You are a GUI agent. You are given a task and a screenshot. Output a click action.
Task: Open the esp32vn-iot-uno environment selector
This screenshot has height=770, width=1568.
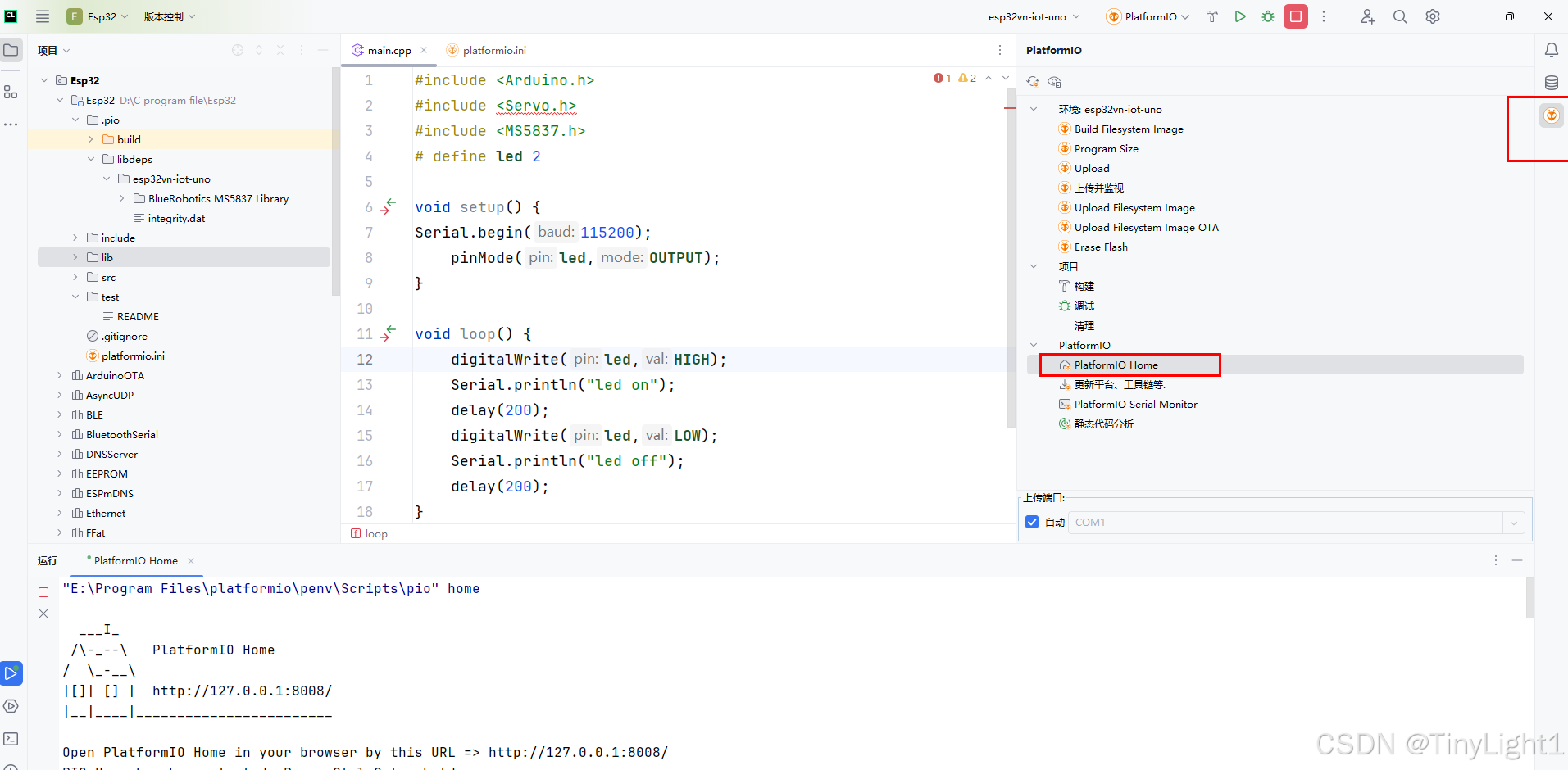point(1034,16)
